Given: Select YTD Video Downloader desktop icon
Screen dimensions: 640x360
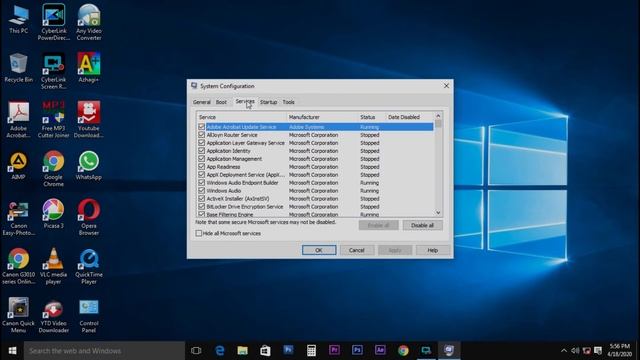Looking at the screenshot, I should [x=53, y=315].
